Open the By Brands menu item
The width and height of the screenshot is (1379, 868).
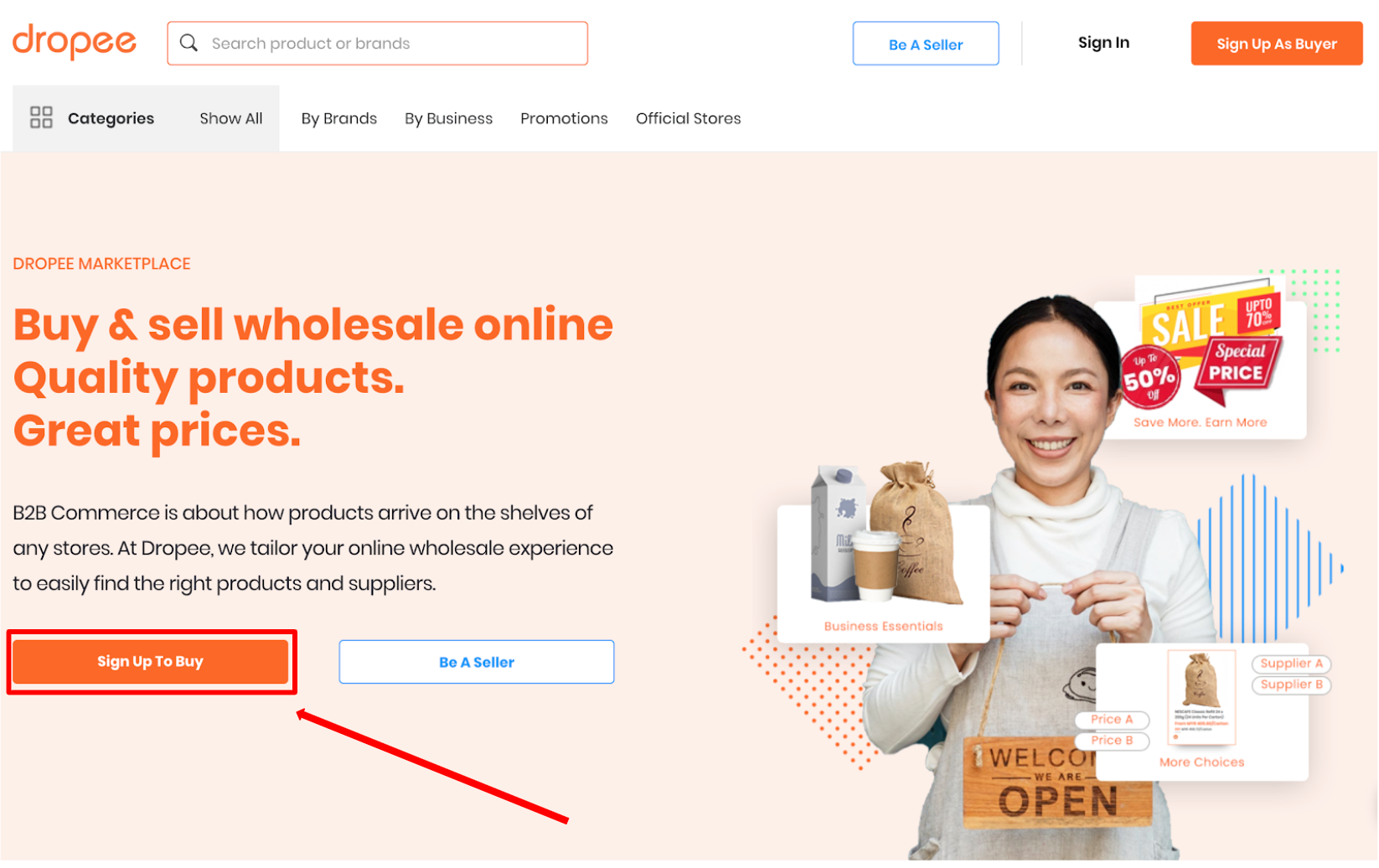tap(339, 118)
